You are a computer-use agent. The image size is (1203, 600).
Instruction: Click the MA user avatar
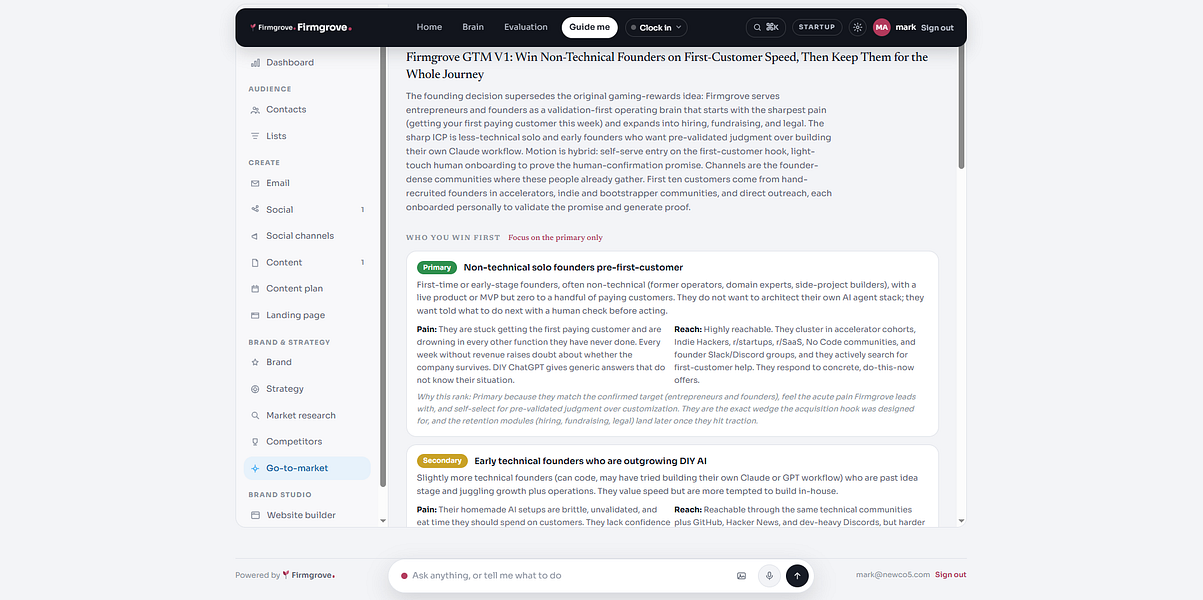click(881, 27)
